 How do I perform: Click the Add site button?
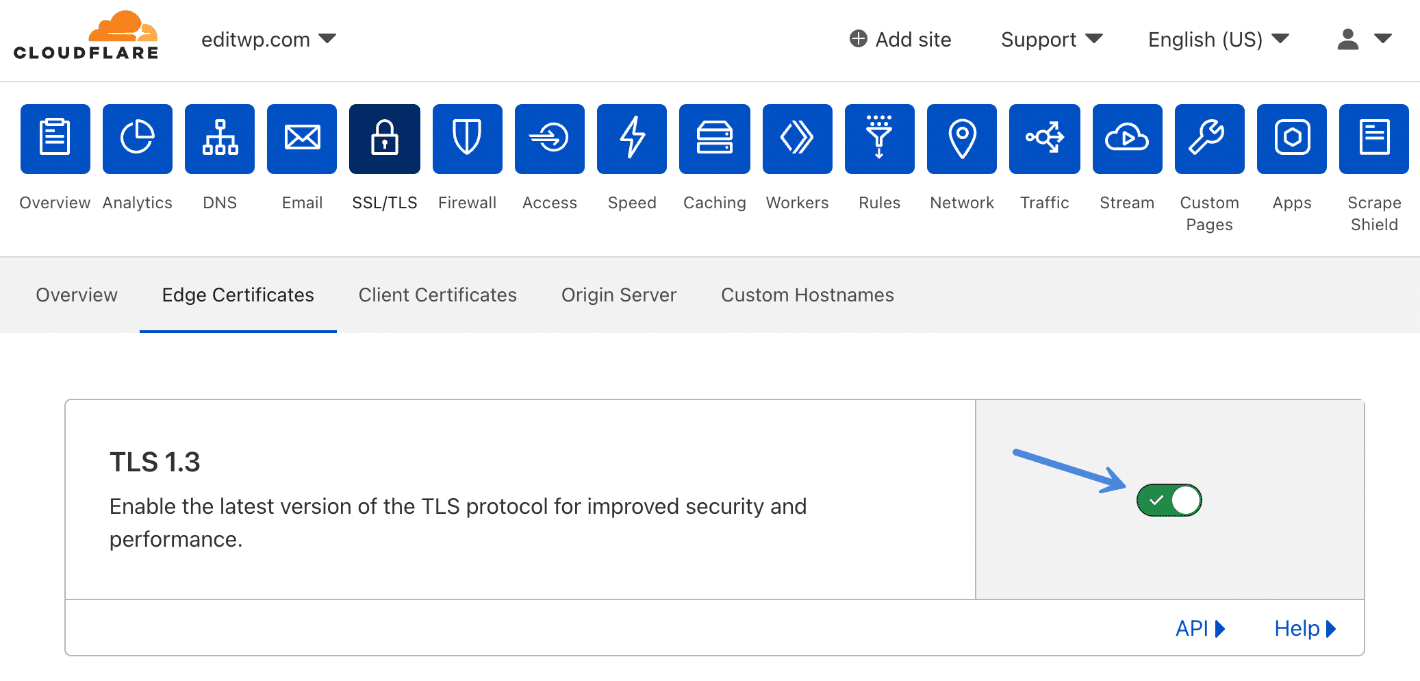(899, 39)
